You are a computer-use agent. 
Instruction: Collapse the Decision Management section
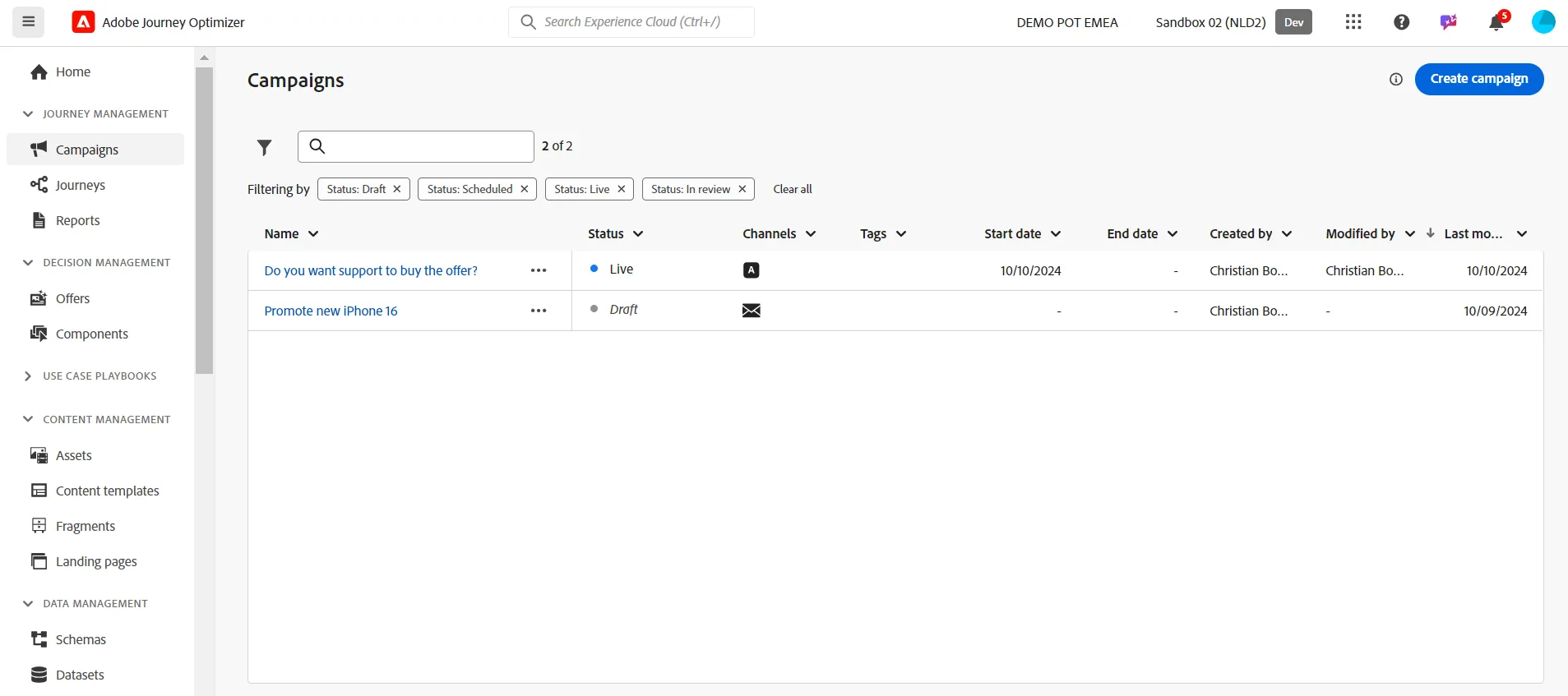click(x=28, y=263)
